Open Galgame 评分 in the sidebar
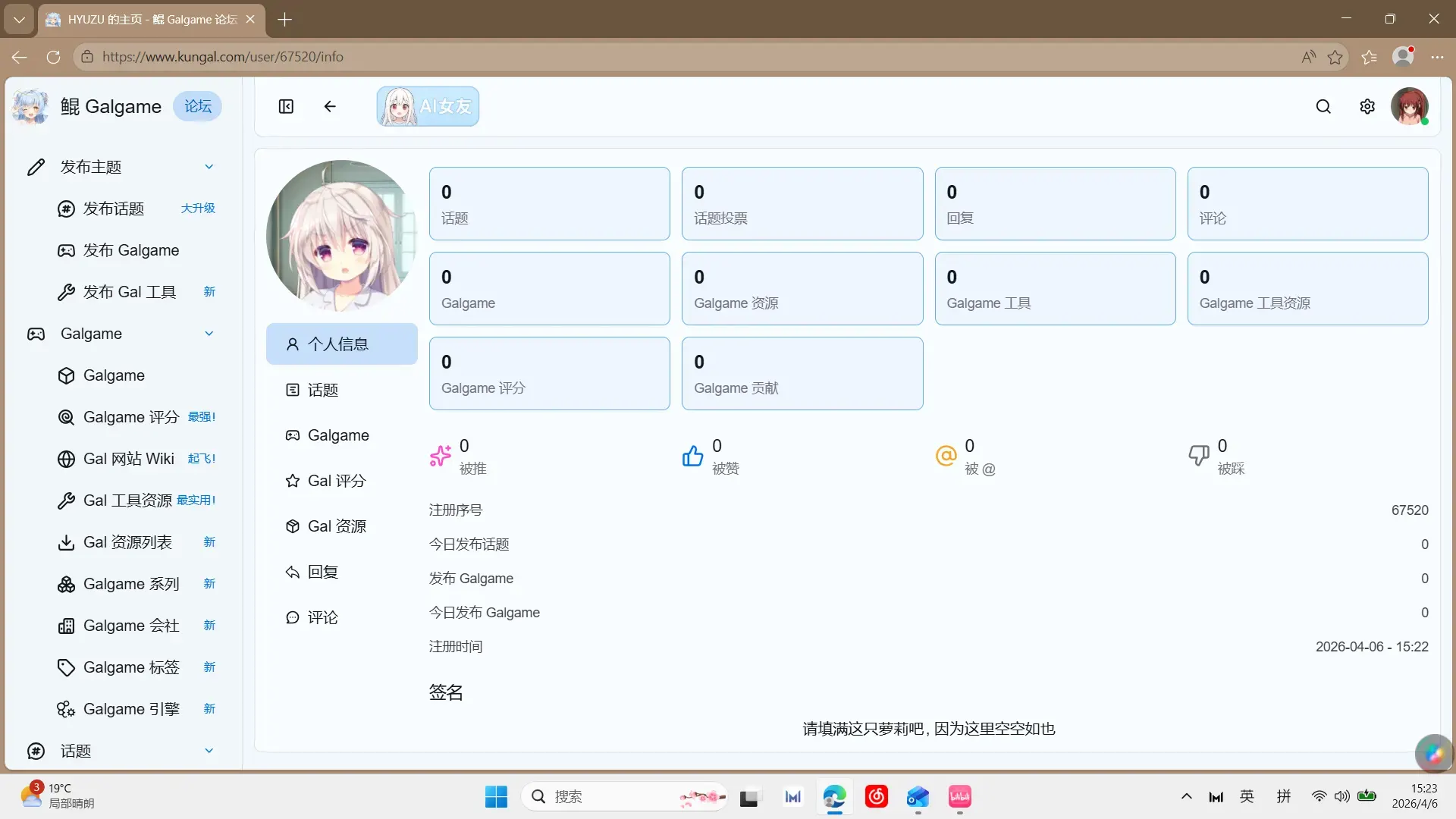The width and height of the screenshot is (1456, 819). [136, 417]
